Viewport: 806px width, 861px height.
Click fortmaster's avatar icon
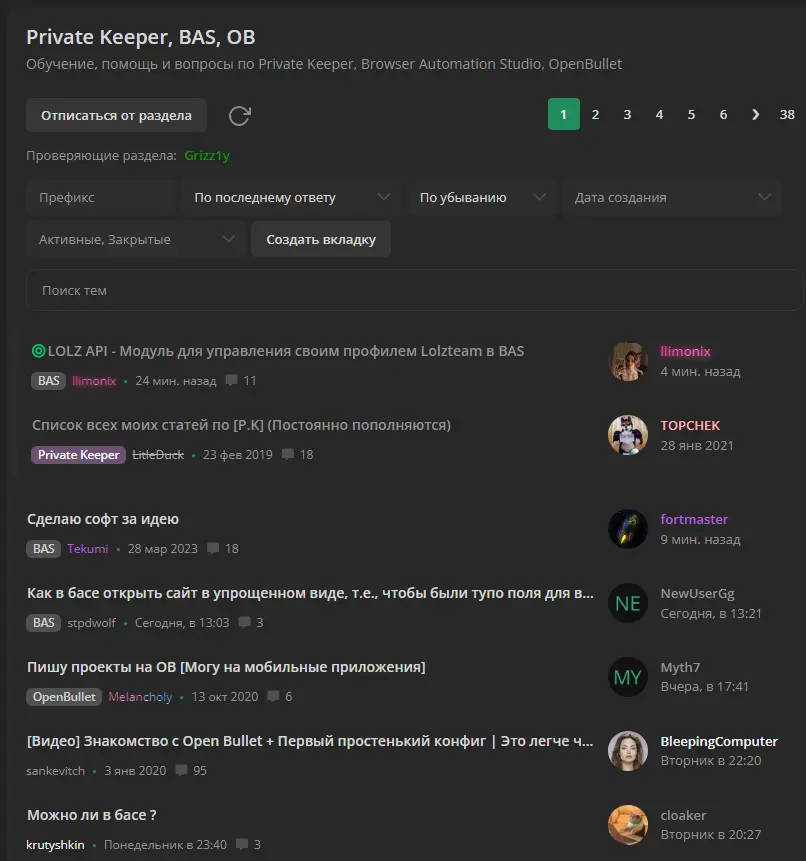pyautogui.click(x=628, y=529)
